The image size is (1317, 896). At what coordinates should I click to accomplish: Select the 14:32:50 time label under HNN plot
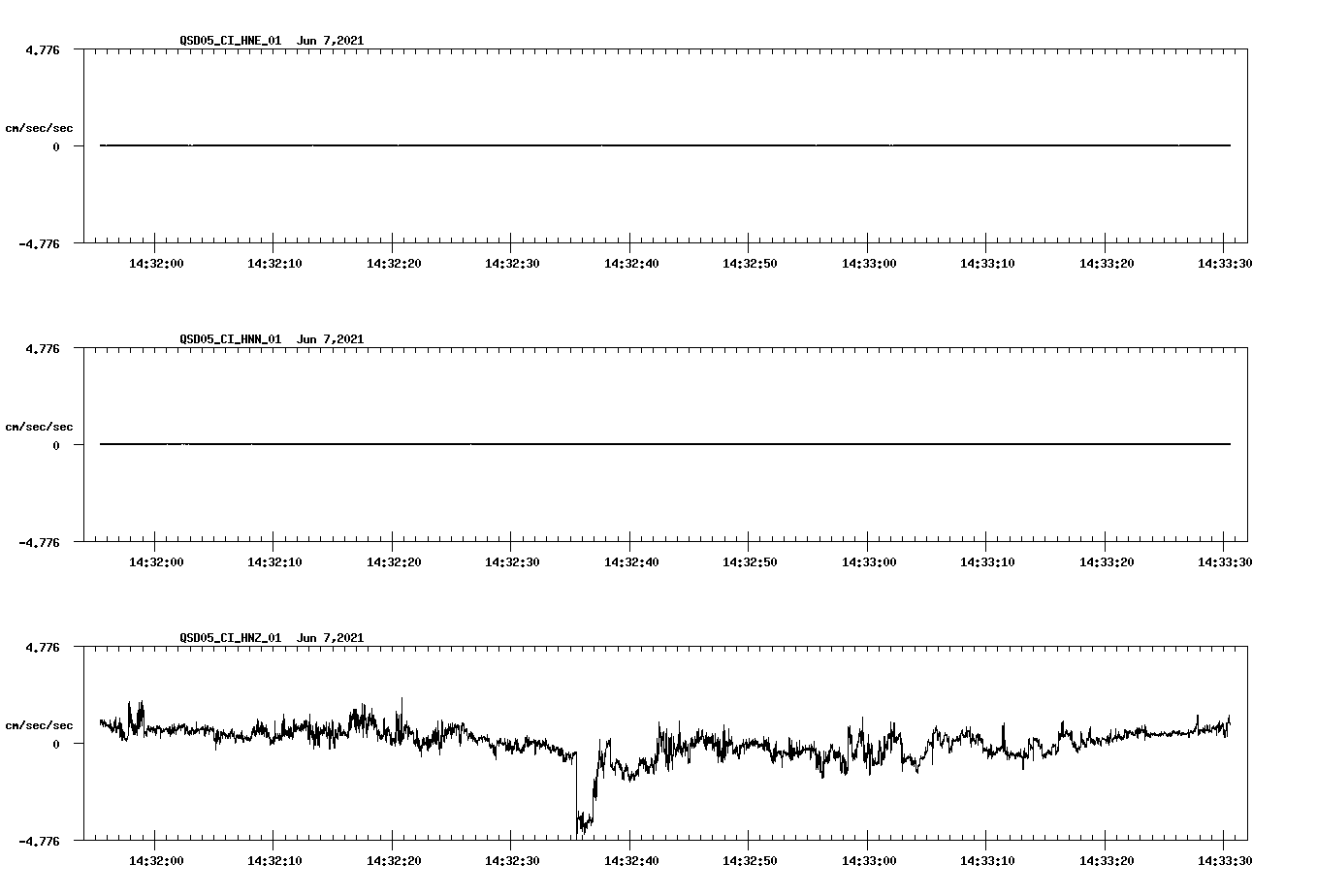750,561
